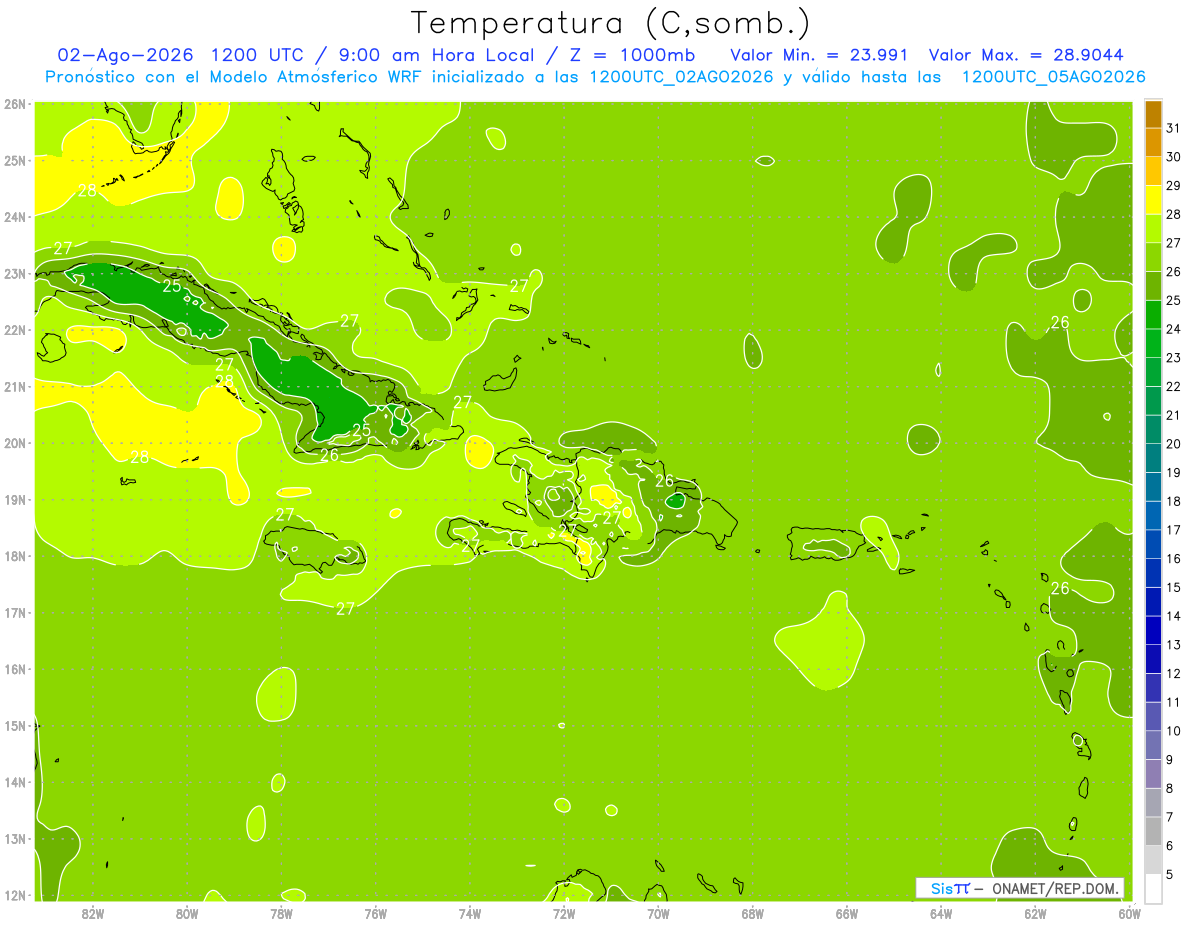Click the color bar segment between 25 and 26
Viewport: 1200px width, 927px height.
1153,286
